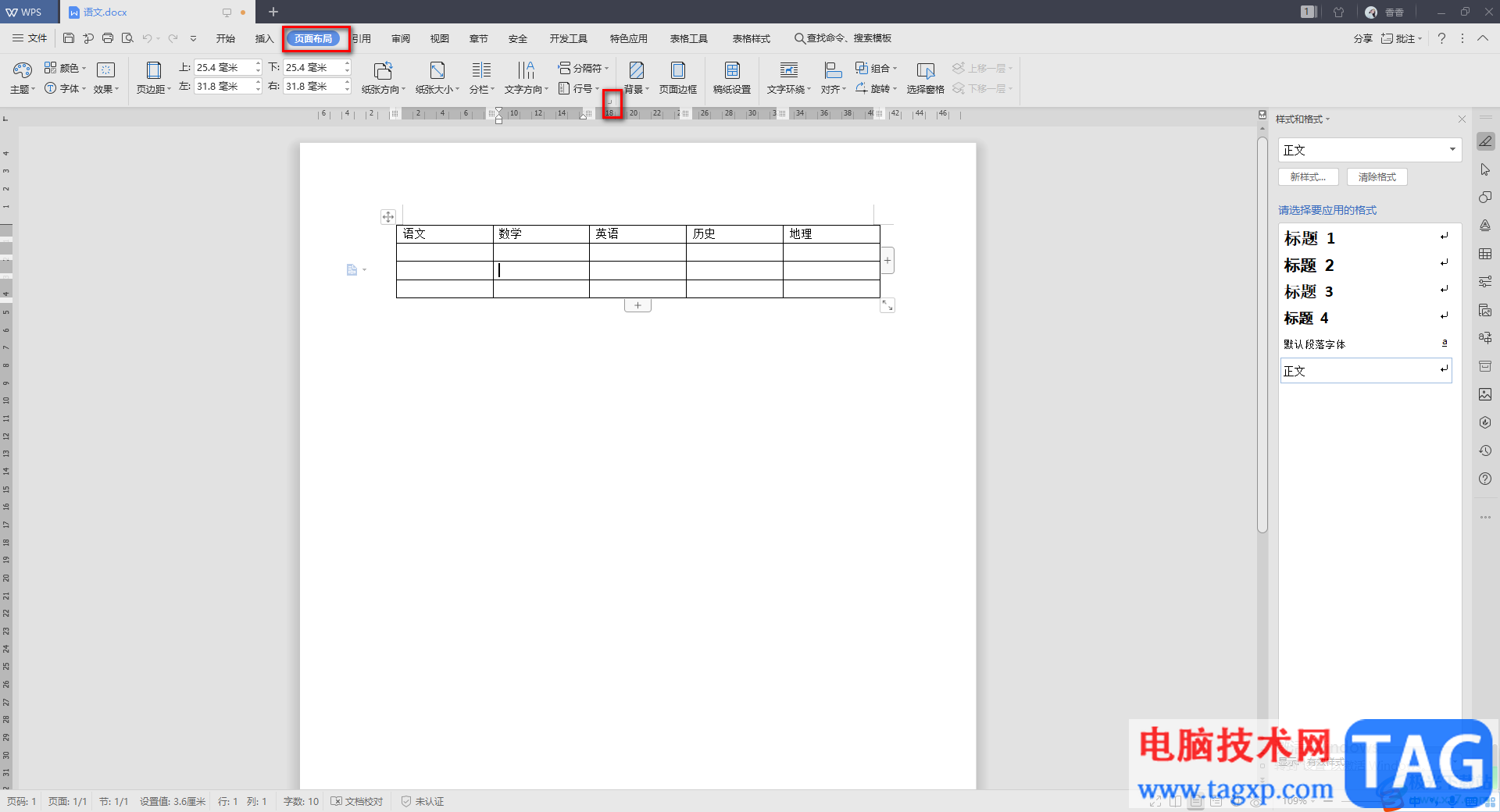
Task: Open 稿纸设置 (Manuscript paper settings)
Action: pos(732,77)
